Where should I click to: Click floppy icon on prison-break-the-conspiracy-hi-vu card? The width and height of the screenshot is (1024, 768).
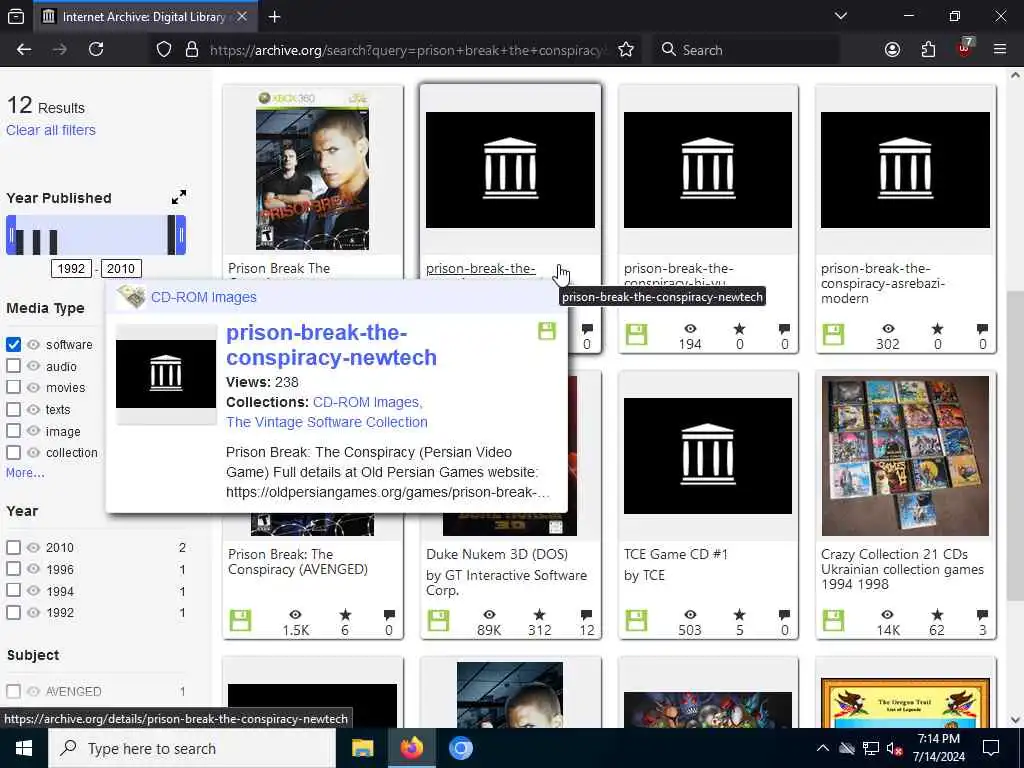click(636, 334)
